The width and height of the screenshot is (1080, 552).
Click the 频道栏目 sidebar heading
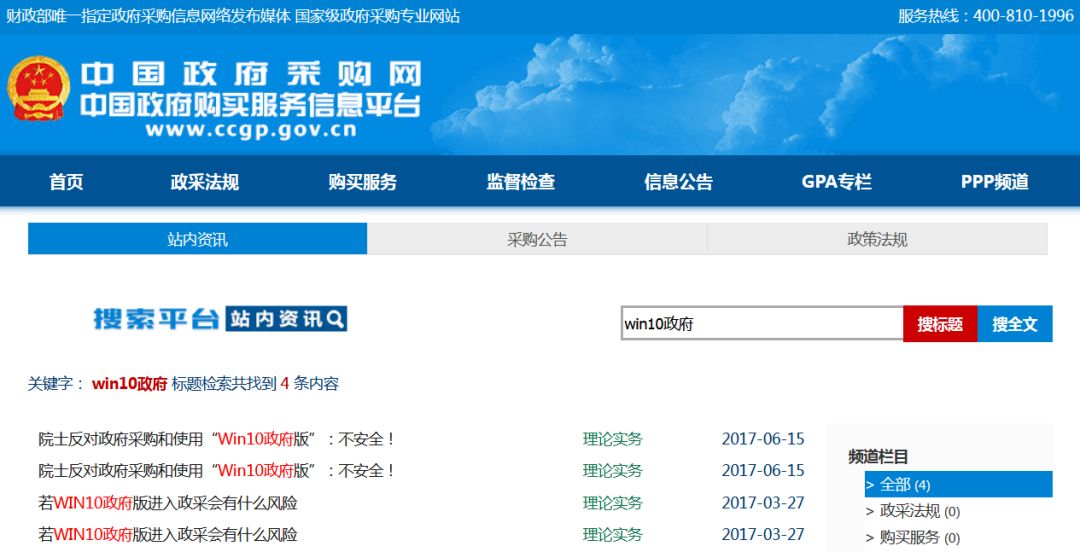click(x=878, y=456)
